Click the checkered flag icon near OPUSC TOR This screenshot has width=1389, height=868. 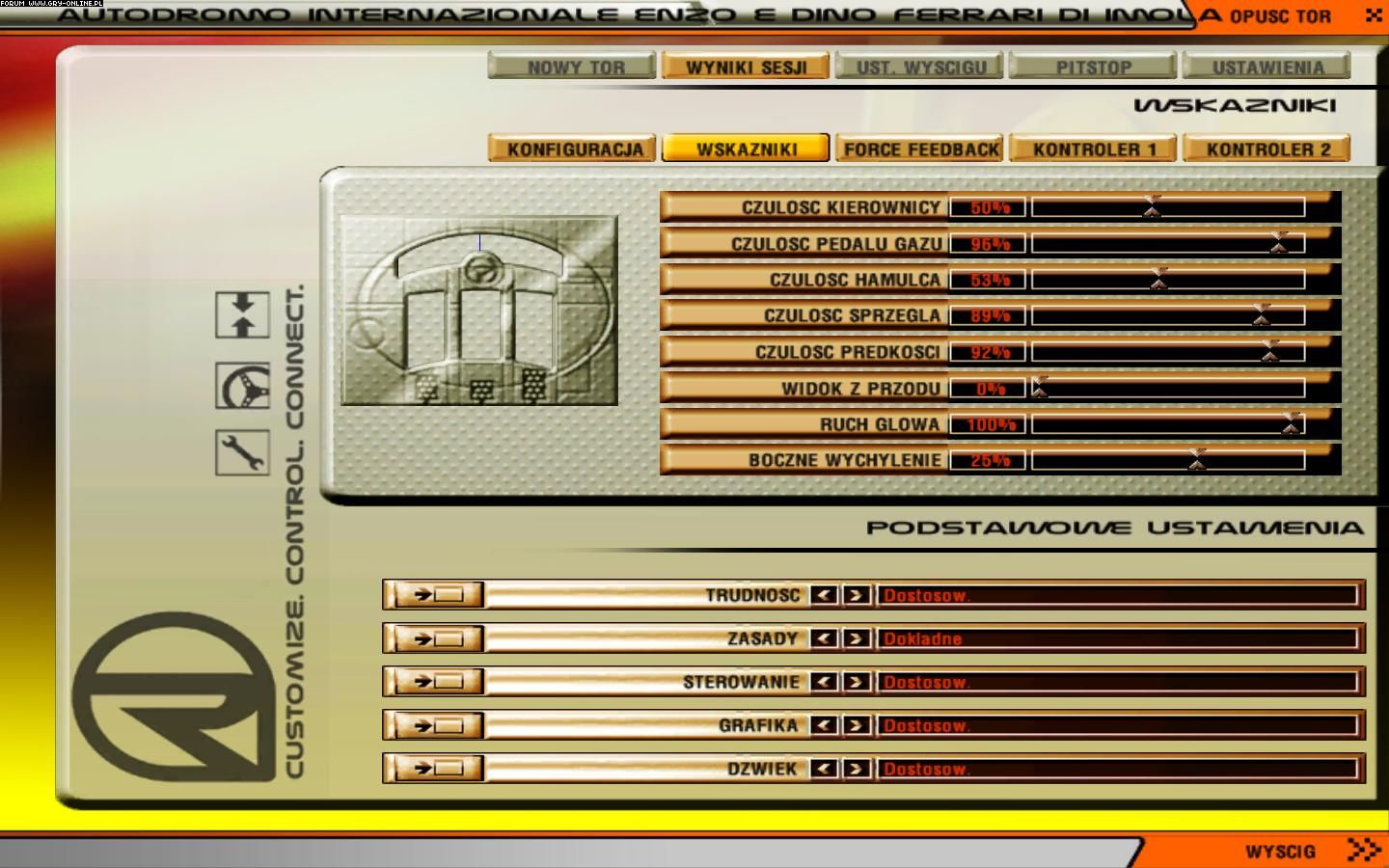(x=1374, y=15)
